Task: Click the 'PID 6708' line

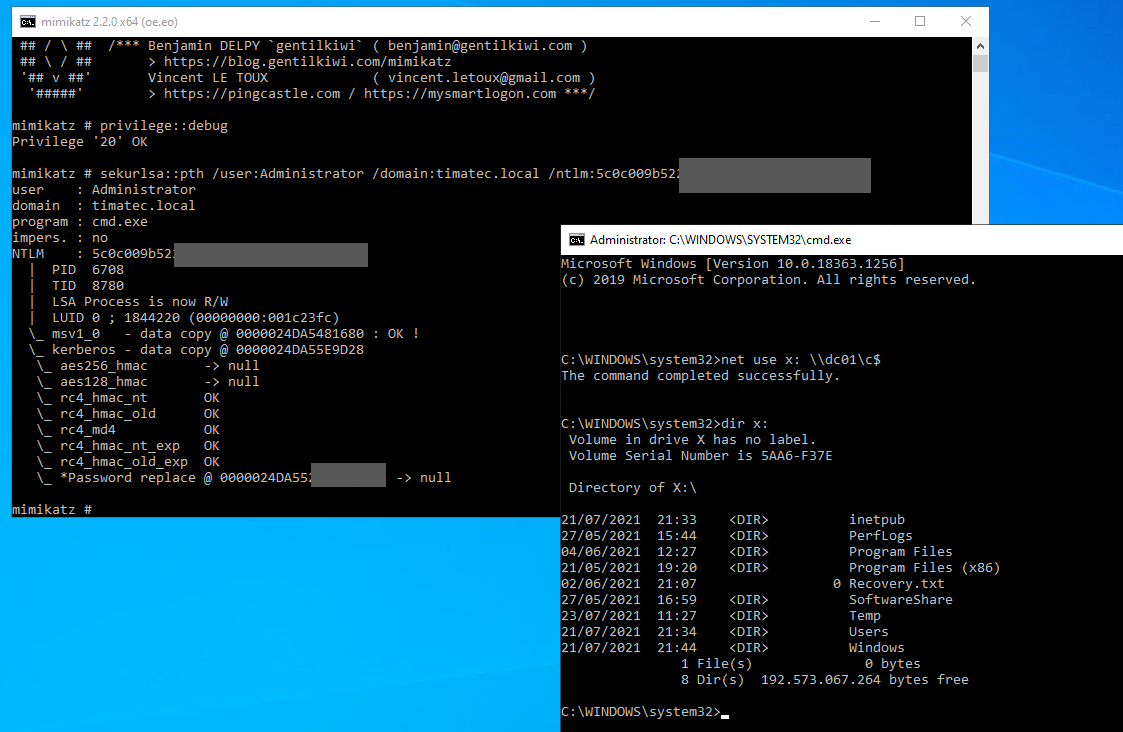Action: (87, 270)
